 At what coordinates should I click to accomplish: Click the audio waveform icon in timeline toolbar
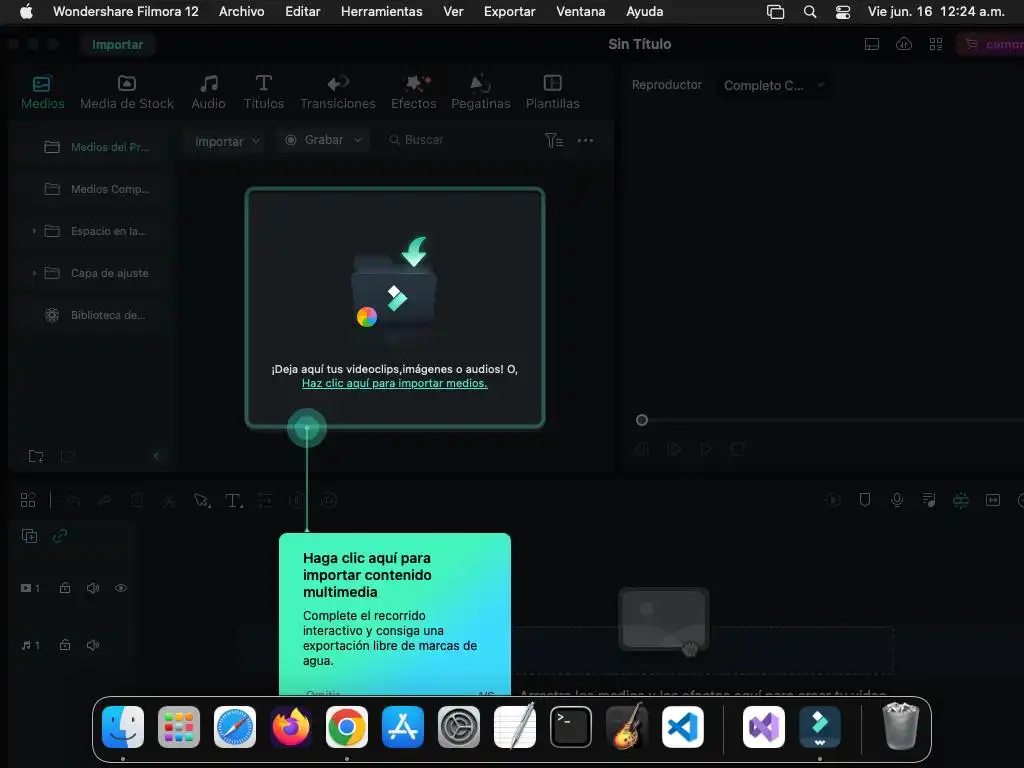click(x=296, y=500)
